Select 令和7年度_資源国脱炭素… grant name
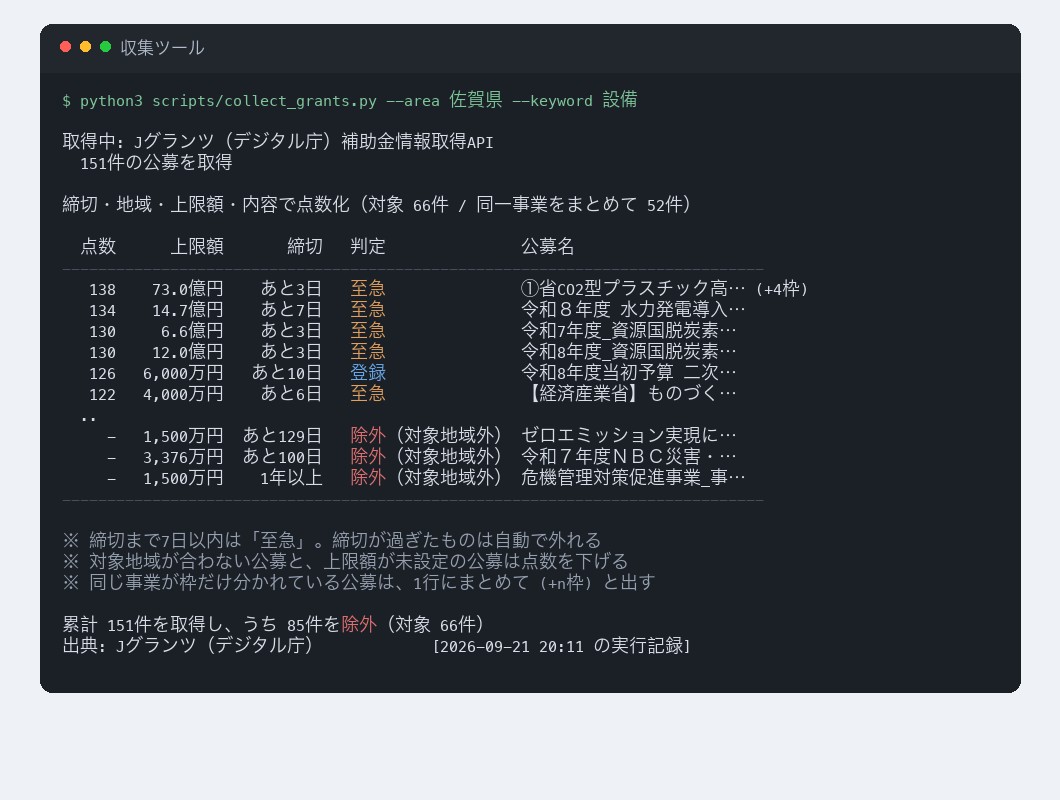The image size is (1060, 800). [629, 331]
